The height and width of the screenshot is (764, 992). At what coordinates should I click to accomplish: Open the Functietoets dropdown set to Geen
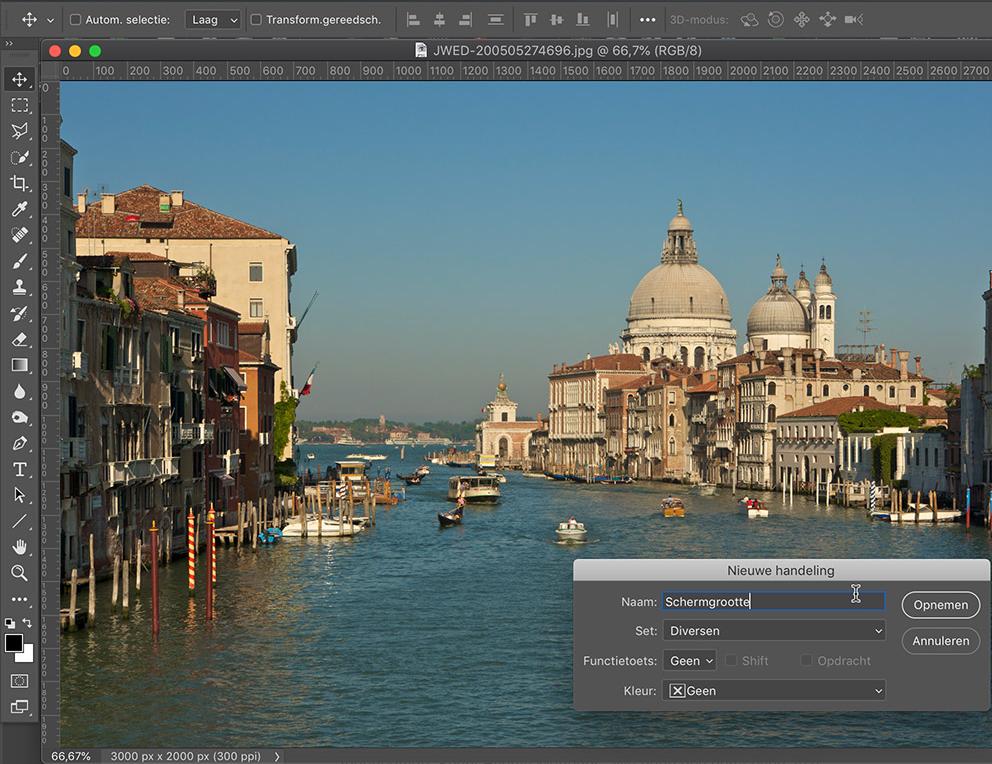[x=690, y=661]
